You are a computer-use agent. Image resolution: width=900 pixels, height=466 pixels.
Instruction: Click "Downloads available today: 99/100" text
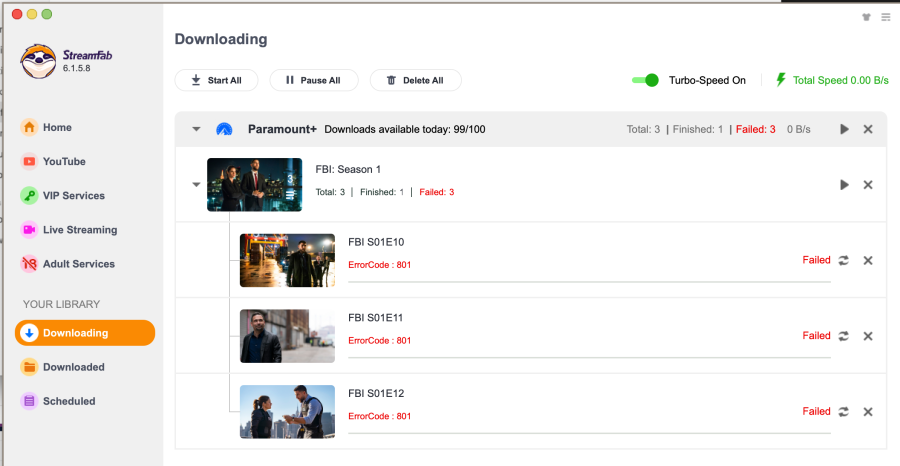[x=405, y=129]
